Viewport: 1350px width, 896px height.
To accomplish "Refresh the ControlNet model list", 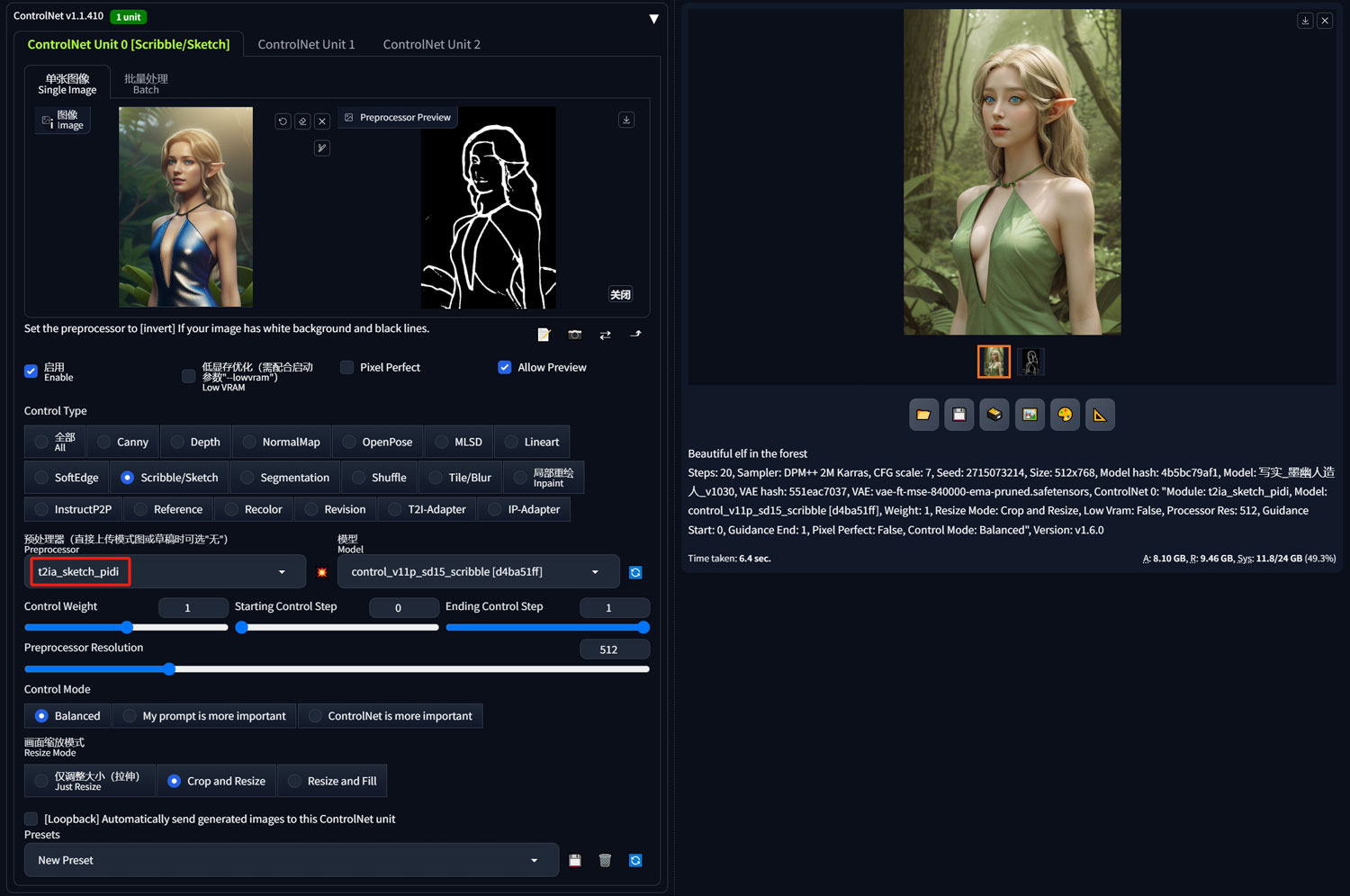I will coord(635,572).
